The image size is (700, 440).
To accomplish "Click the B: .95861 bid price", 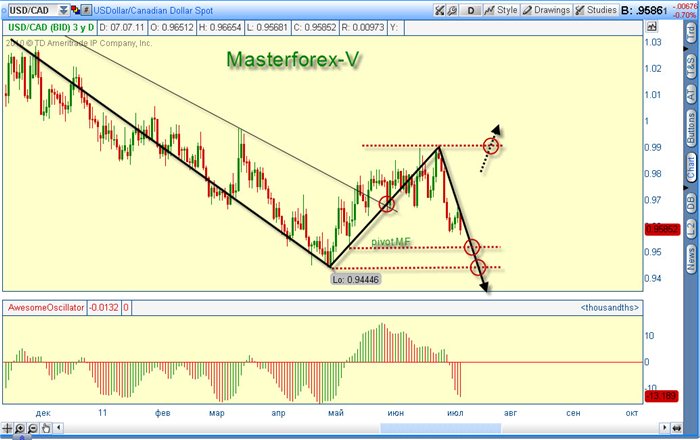I will tap(645, 10).
